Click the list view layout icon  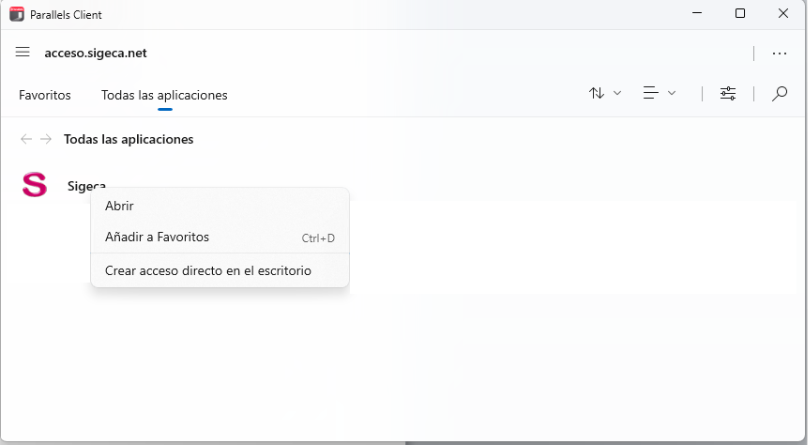pos(651,93)
